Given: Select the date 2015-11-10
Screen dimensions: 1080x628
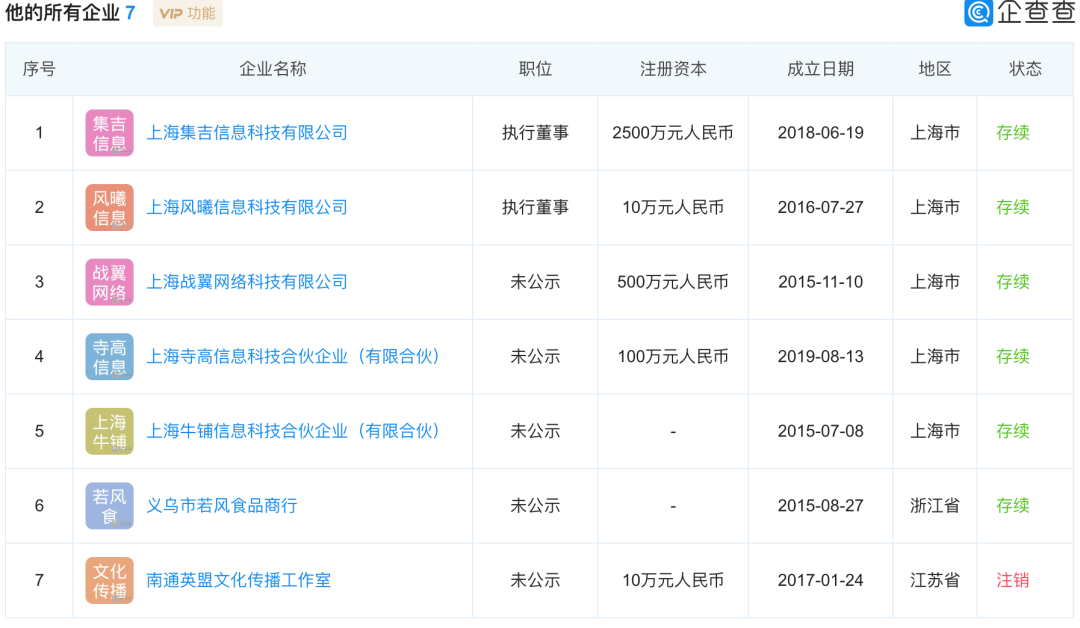Looking at the screenshot, I should (x=820, y=282).
